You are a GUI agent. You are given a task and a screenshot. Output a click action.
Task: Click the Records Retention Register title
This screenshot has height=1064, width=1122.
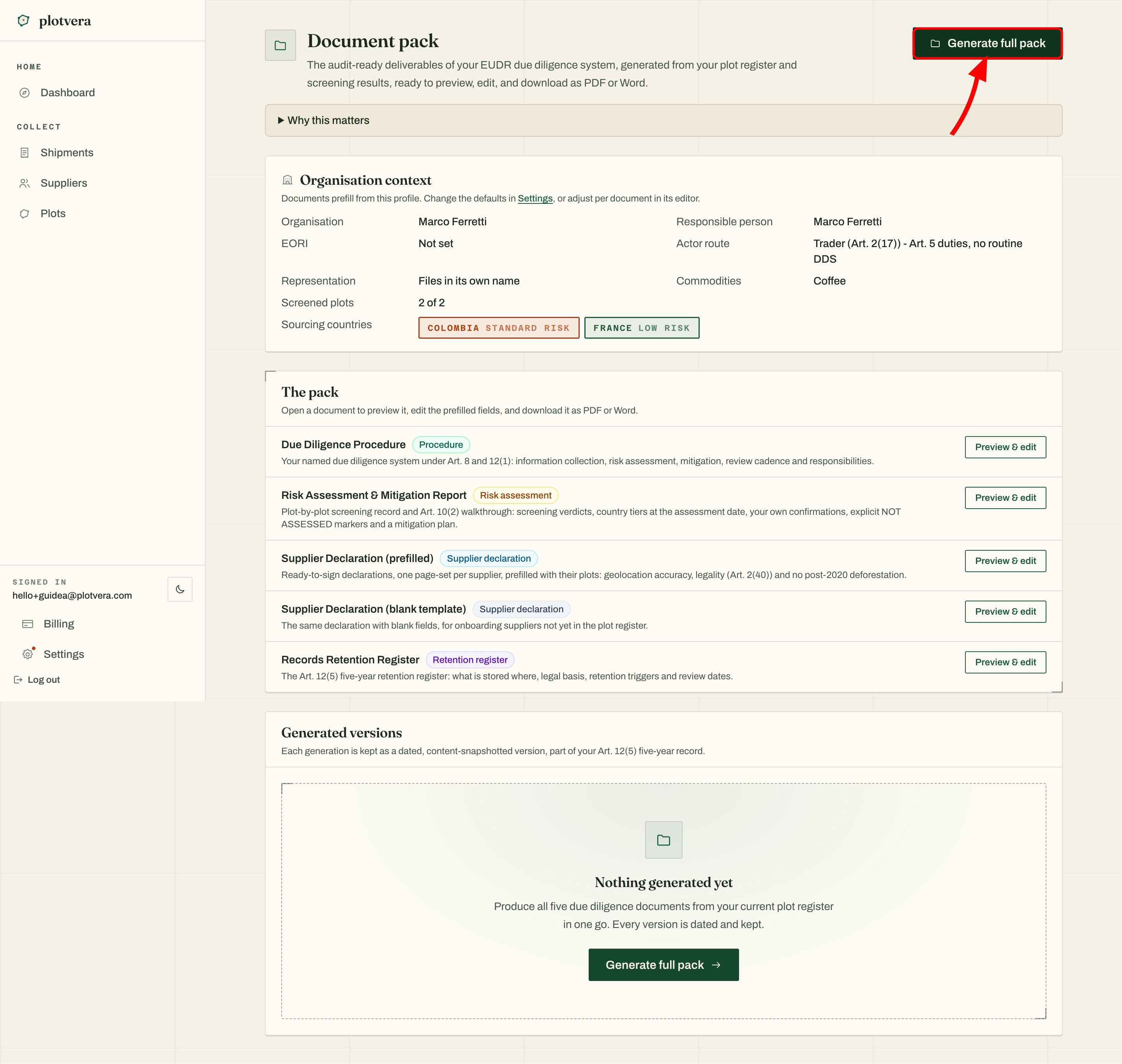coord(350,659)
